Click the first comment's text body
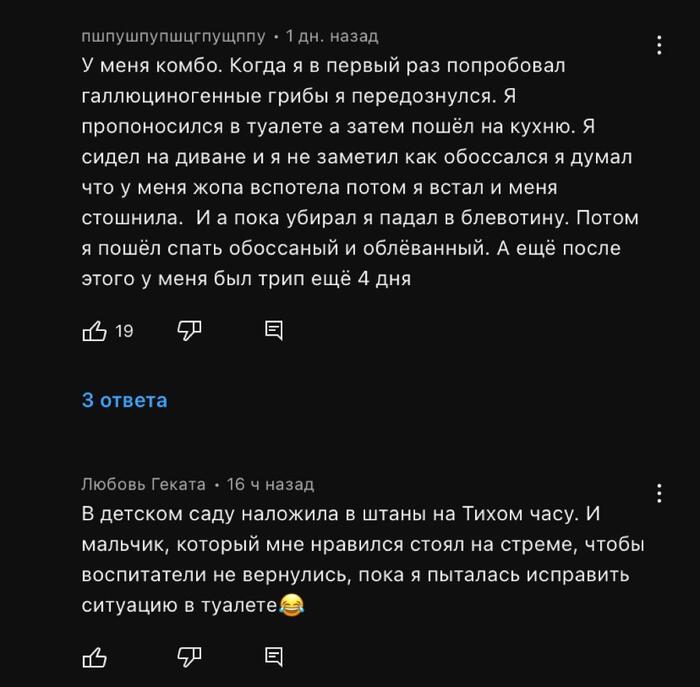The height and width of the screenshot is (687, 700). pyautogui.click(x=360, y=172)
